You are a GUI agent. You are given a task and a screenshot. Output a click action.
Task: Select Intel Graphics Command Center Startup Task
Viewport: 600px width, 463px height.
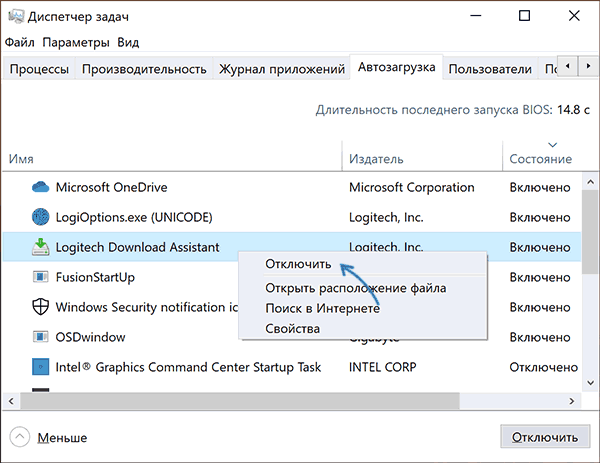(x=188, y=367)
